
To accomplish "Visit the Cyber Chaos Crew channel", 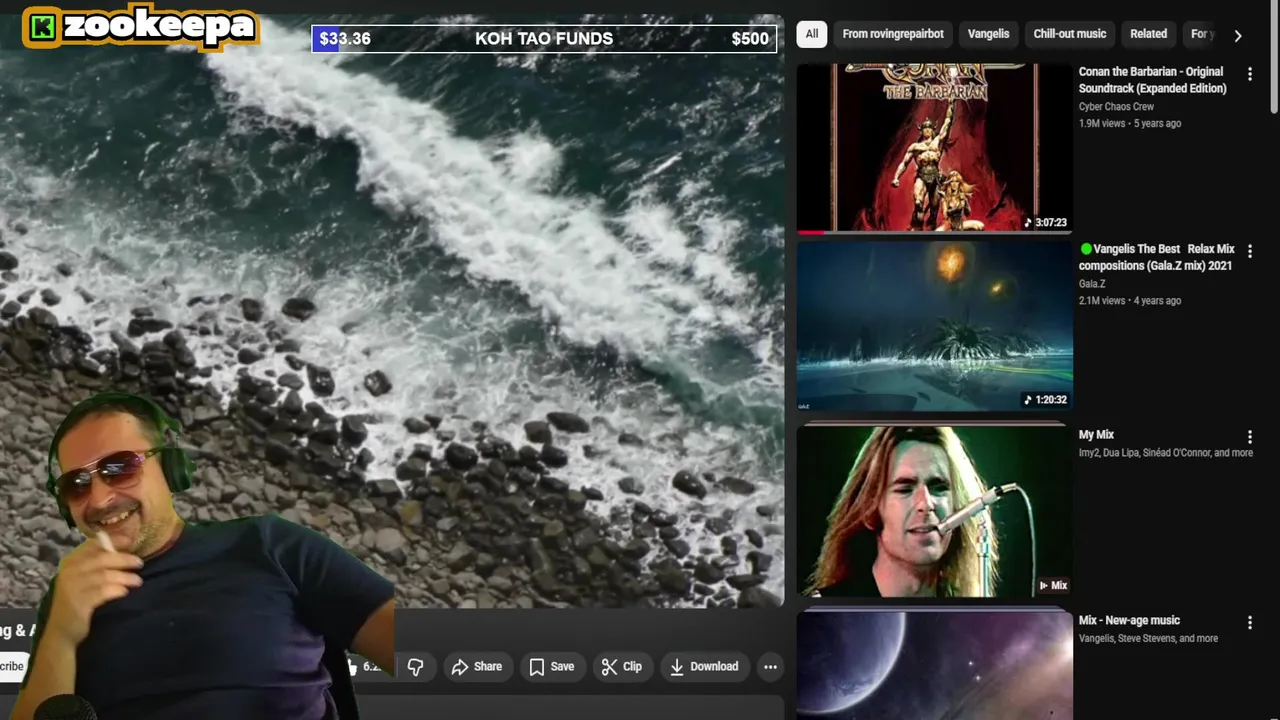I will [x=1116, y=106].
